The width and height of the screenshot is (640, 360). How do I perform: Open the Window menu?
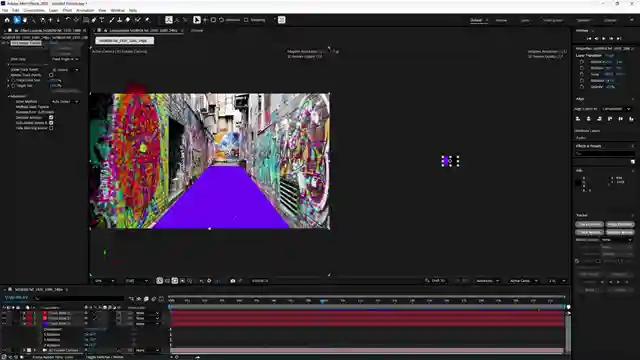118,10
